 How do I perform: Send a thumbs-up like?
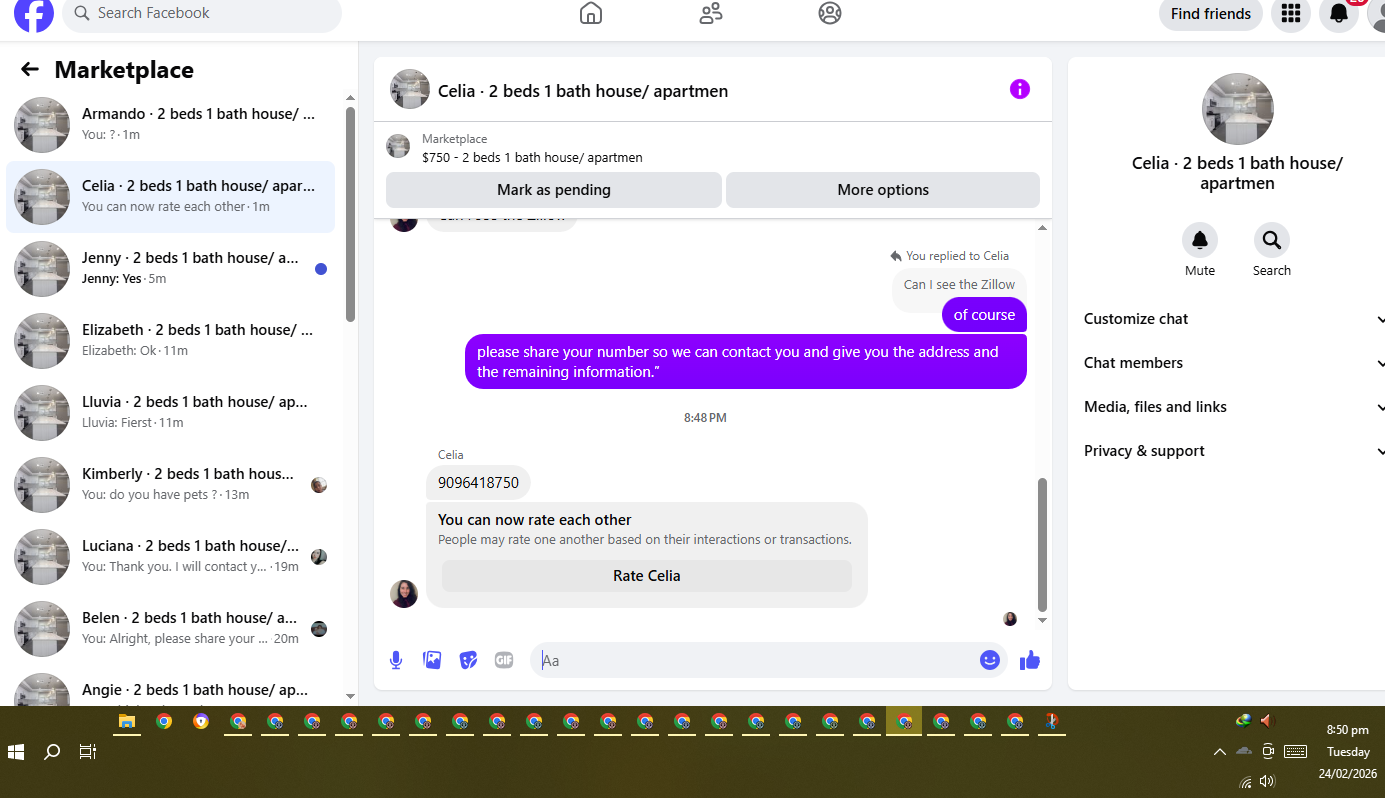pos(1030,660)
